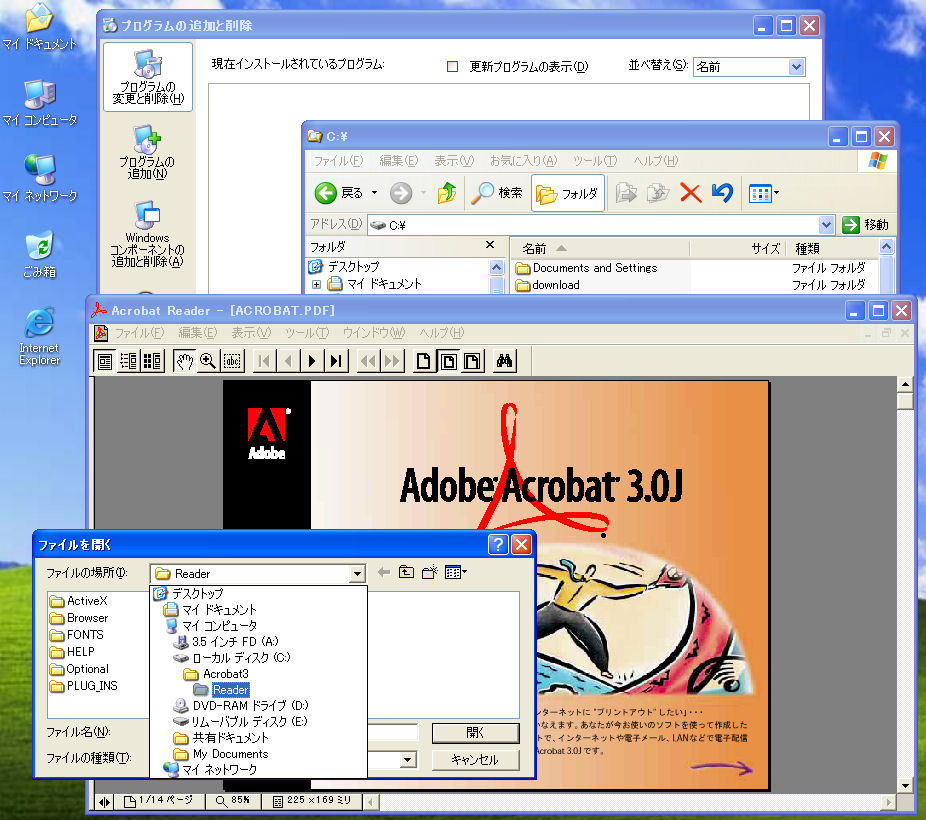Open the Tools menu in Acrobat Reader

(307, 333)
